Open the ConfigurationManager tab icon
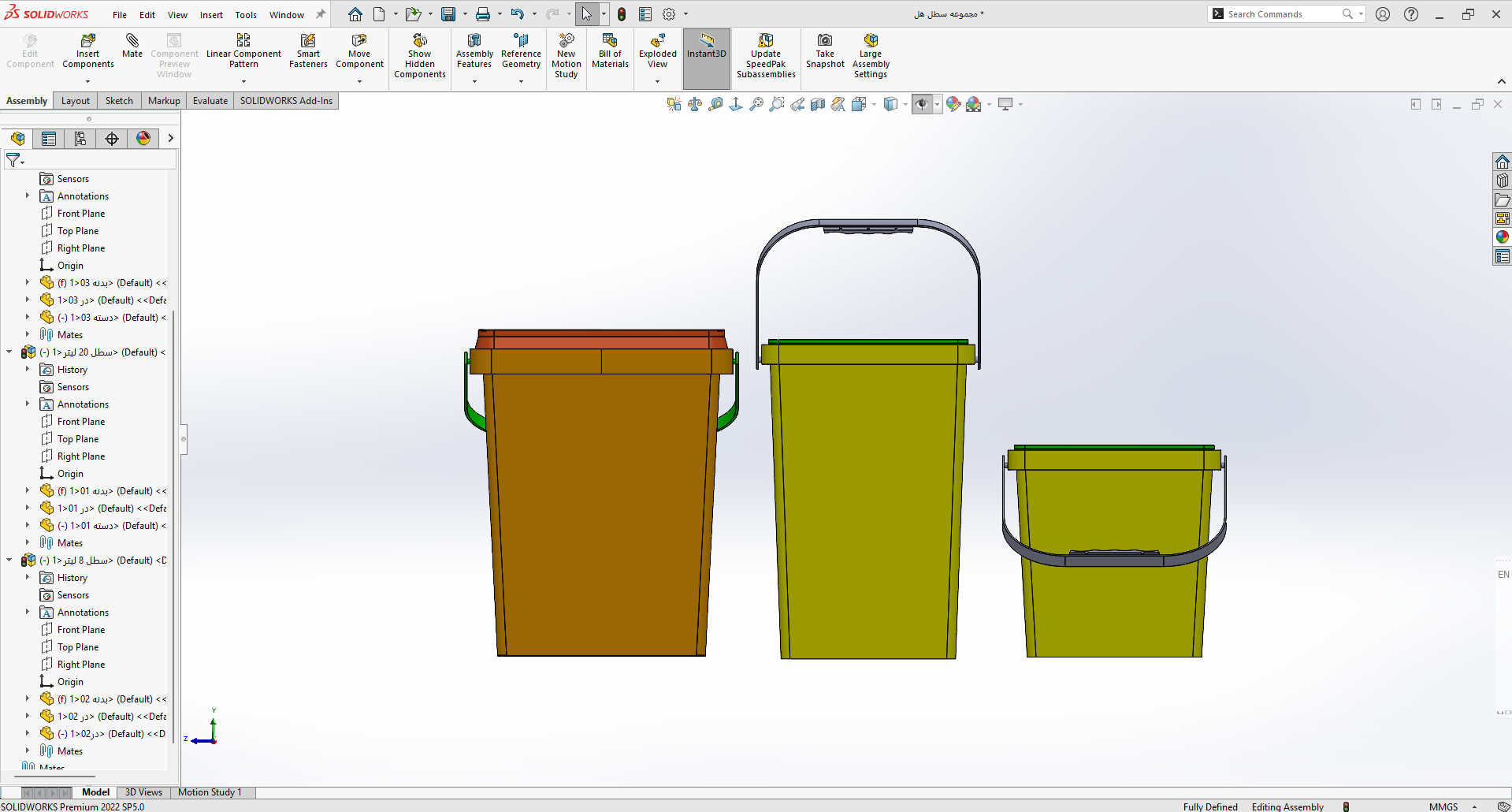This screenshot has height=812, width=1512. coord(80,139)
